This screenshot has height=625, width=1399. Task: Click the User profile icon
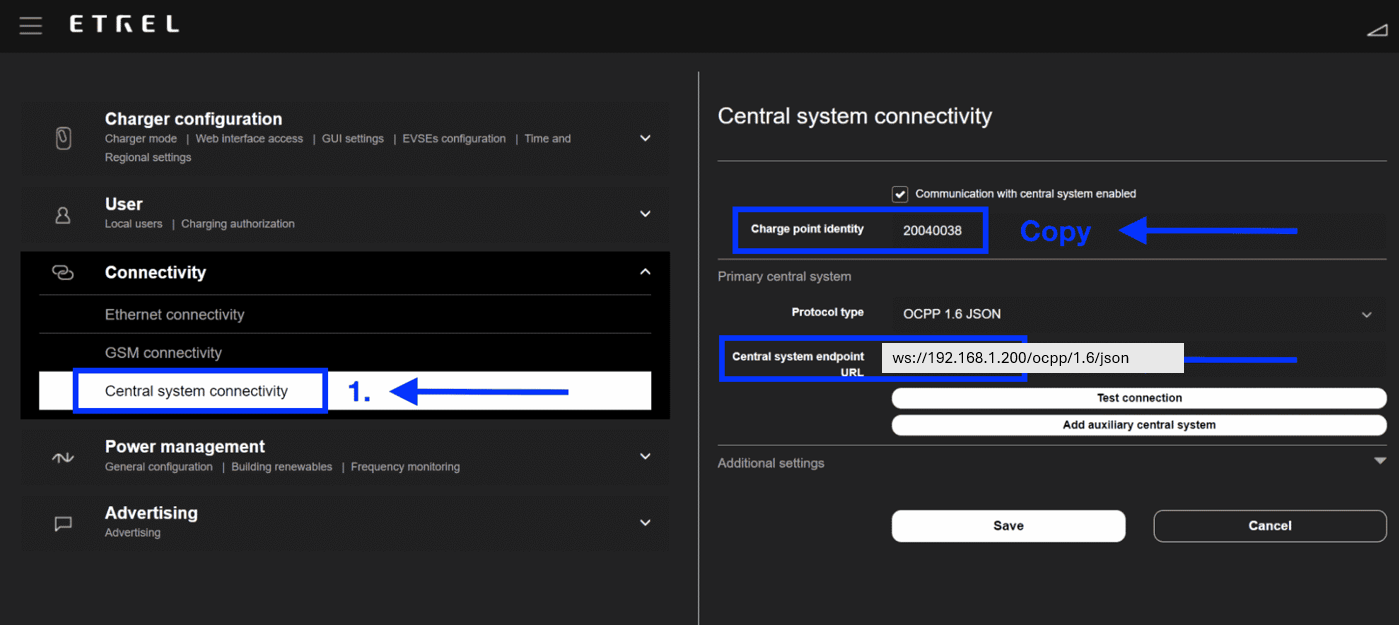tap(63, 214)
